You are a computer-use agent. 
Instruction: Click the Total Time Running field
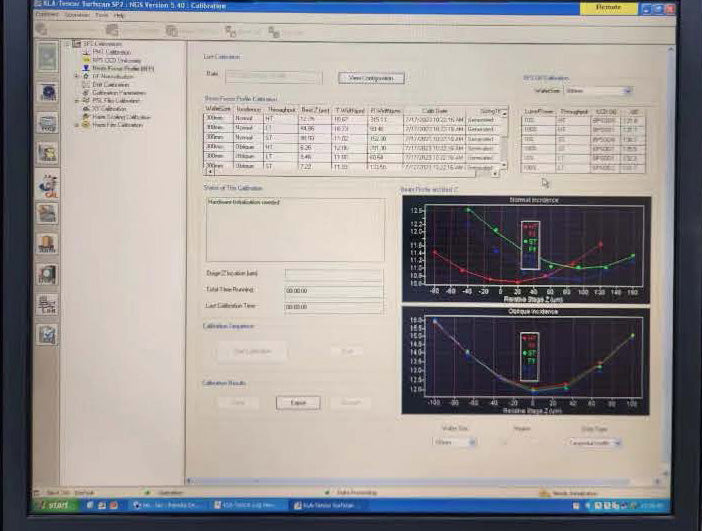tap(334, 291)
